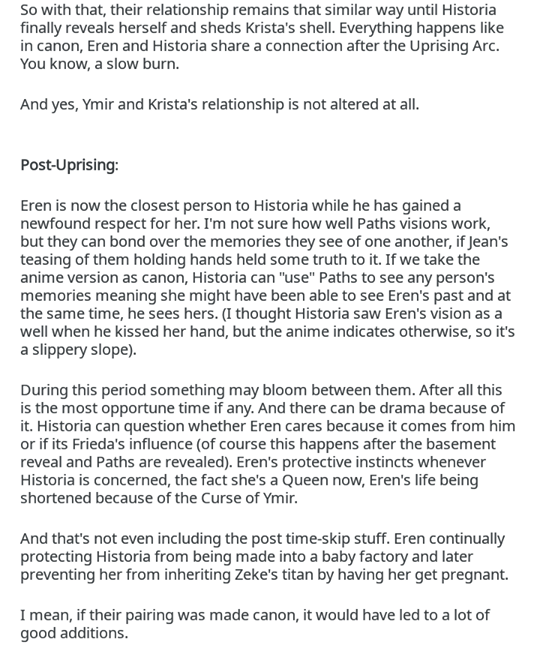Click the words 'Jean's teasing of them'
The height and width of the screenshot is (654, 540).
click(x=264, y=251)
